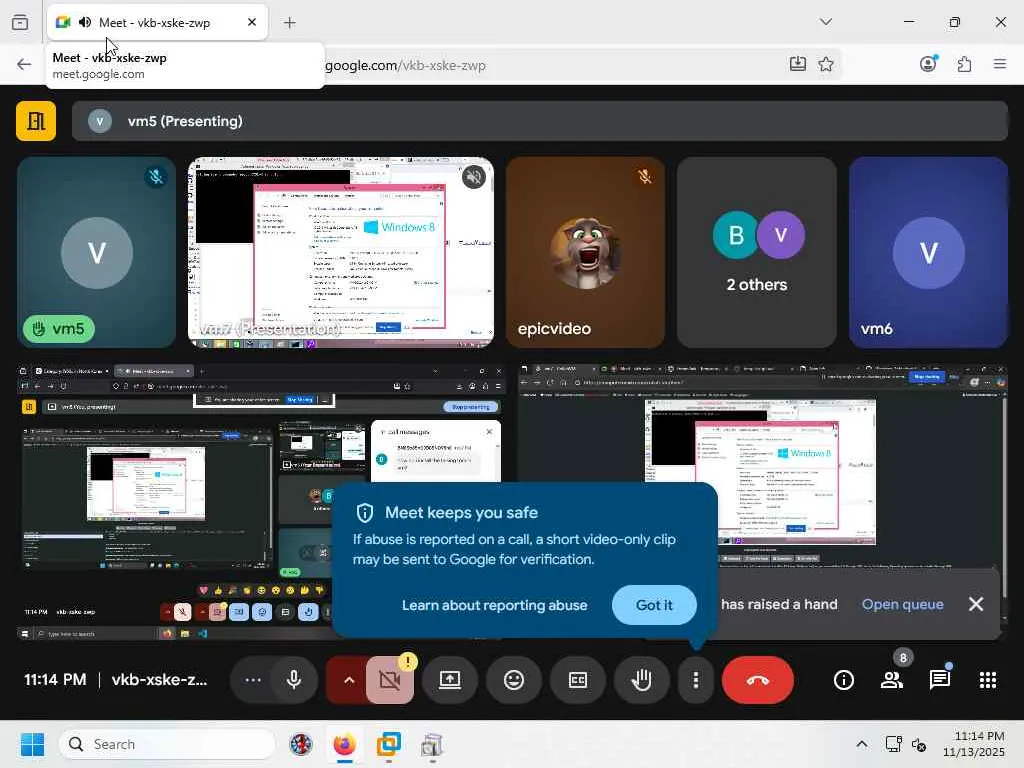Open the taskbar clock and date
1024x768 pixels.
click(974, 744)
